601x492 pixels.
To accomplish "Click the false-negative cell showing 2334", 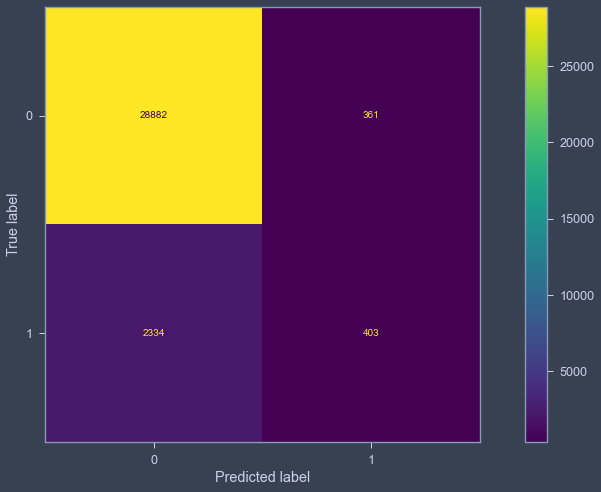I will [x=154, y=333].
